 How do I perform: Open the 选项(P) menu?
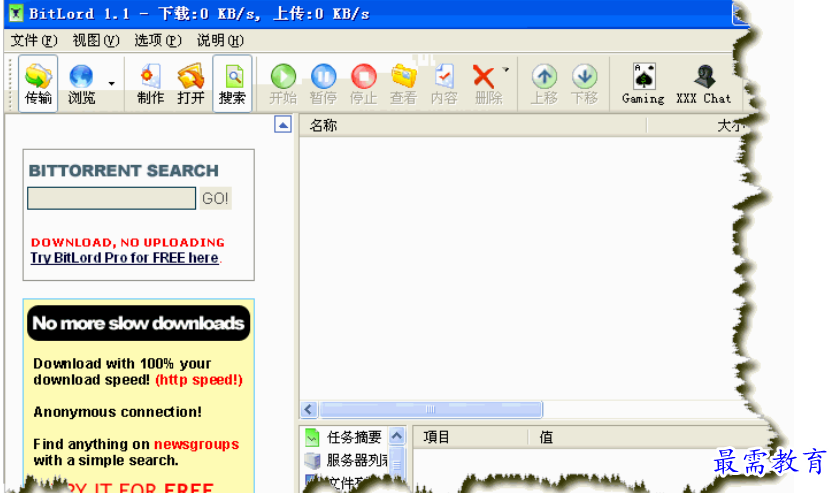coord(158,40)
